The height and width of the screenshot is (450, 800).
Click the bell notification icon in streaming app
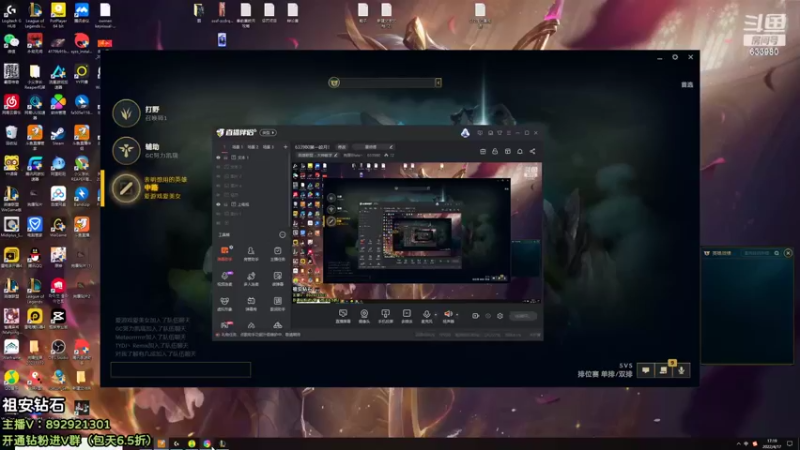pyautogui.click(x=520, y=152)
